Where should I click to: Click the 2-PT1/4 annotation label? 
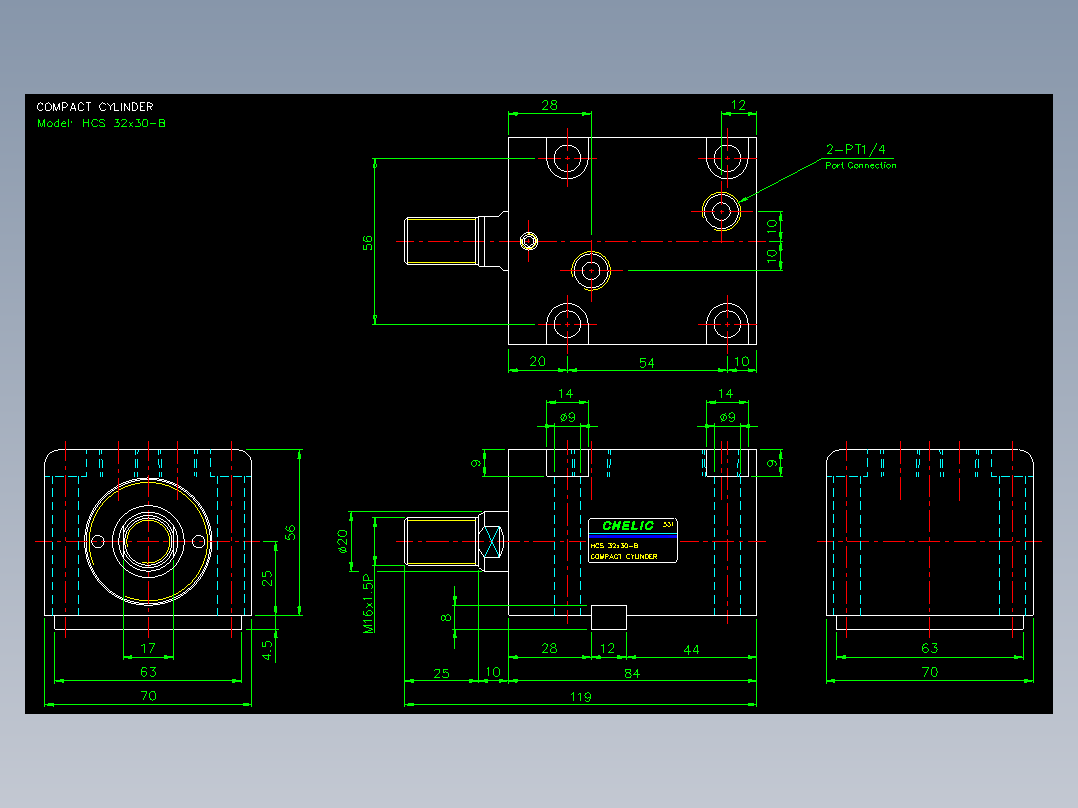coord(855,149)
